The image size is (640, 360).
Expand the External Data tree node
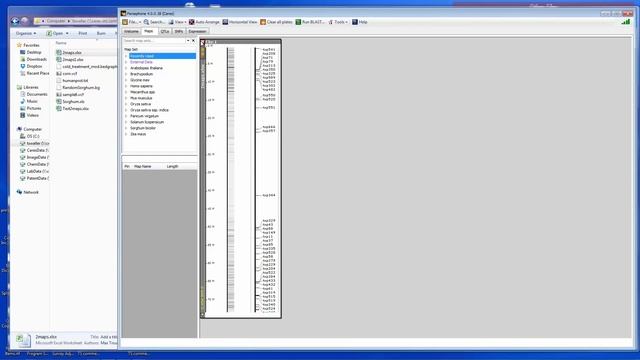[x=126, y=62]
